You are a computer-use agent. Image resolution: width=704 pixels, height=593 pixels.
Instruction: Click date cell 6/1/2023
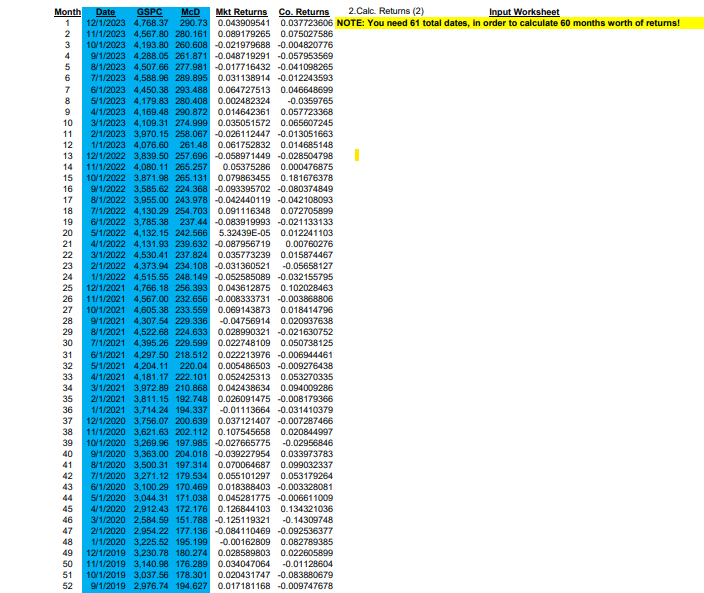click(x=108, y=90)
